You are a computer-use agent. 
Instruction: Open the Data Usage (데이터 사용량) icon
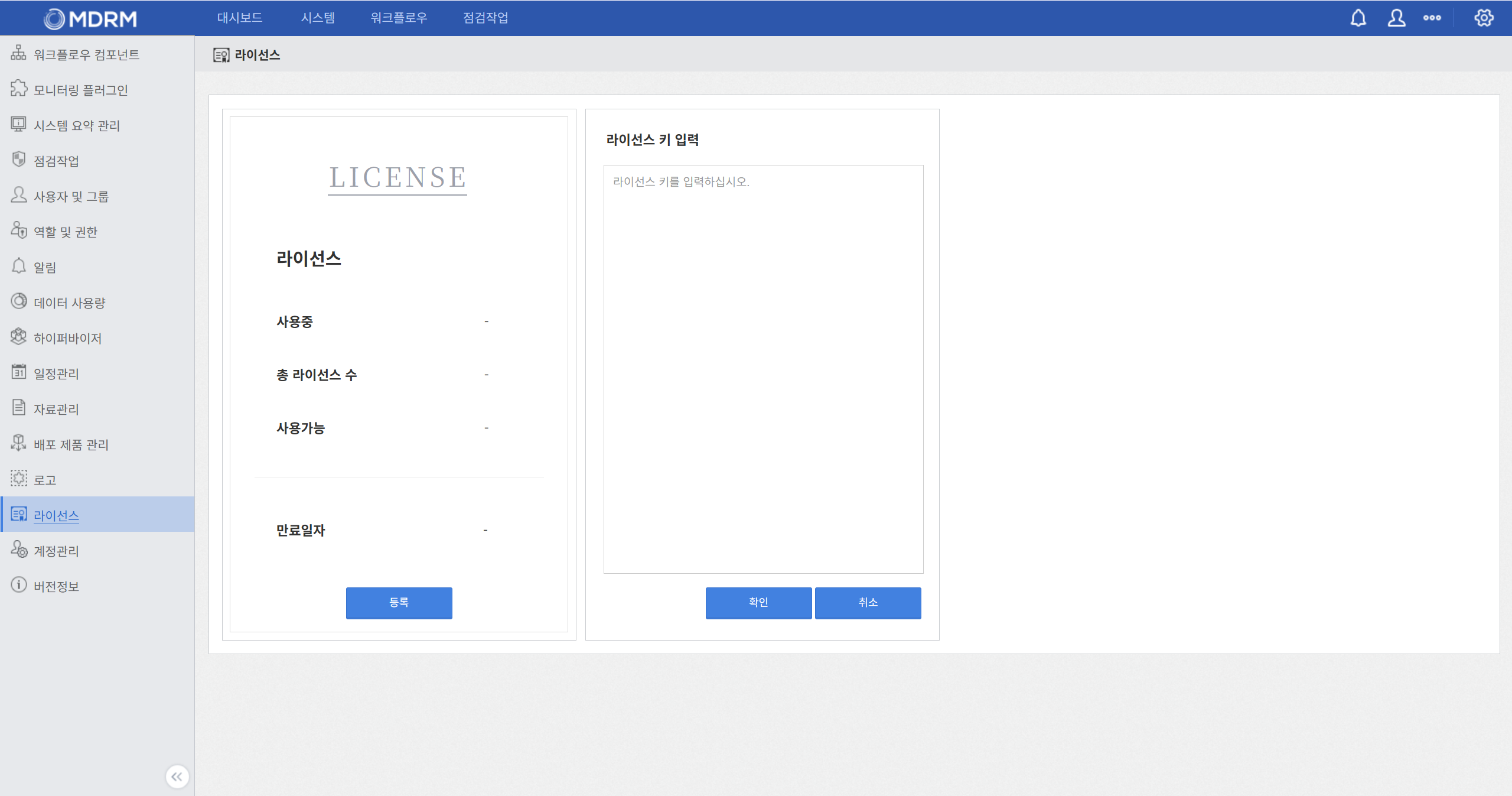pos(18,301)
